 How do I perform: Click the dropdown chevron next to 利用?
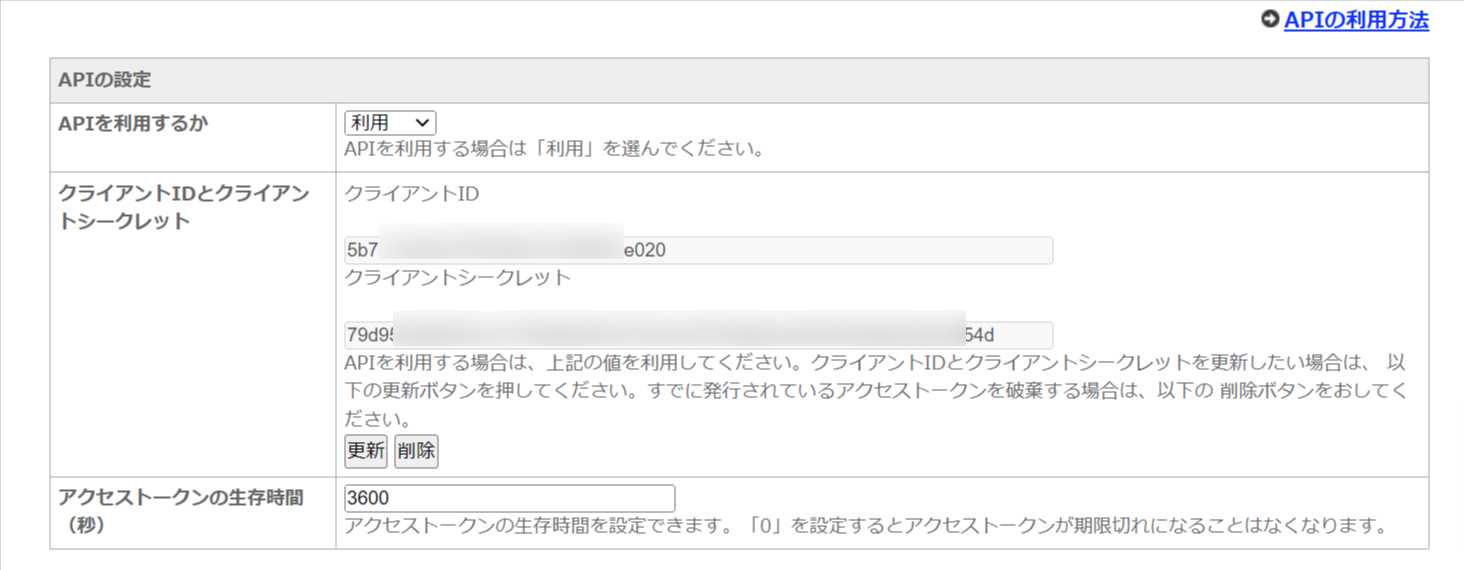tap(422, 123)
